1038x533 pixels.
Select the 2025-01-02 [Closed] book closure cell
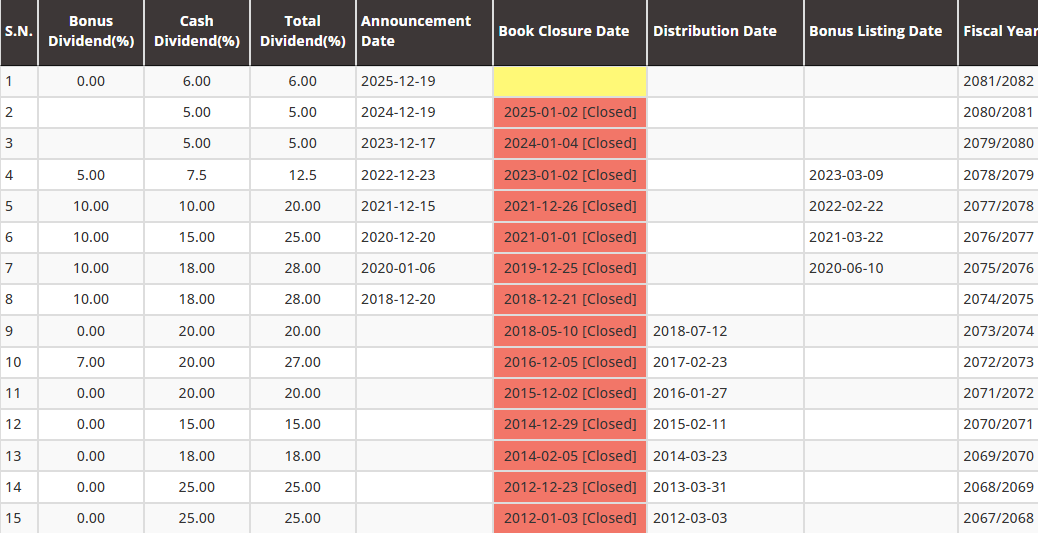coord(570,112)
